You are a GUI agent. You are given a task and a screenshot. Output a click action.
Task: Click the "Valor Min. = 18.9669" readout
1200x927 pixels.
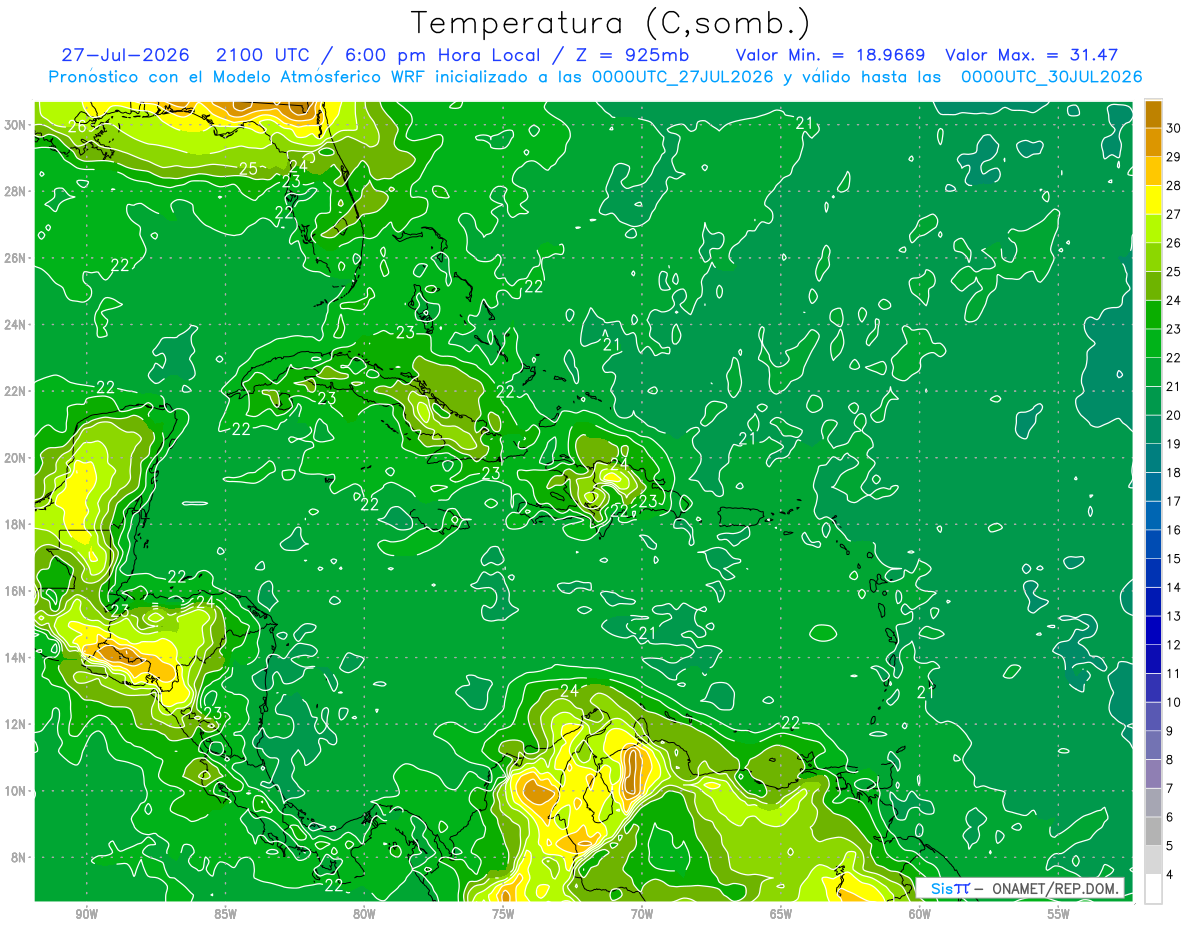[x=830, y=55]
